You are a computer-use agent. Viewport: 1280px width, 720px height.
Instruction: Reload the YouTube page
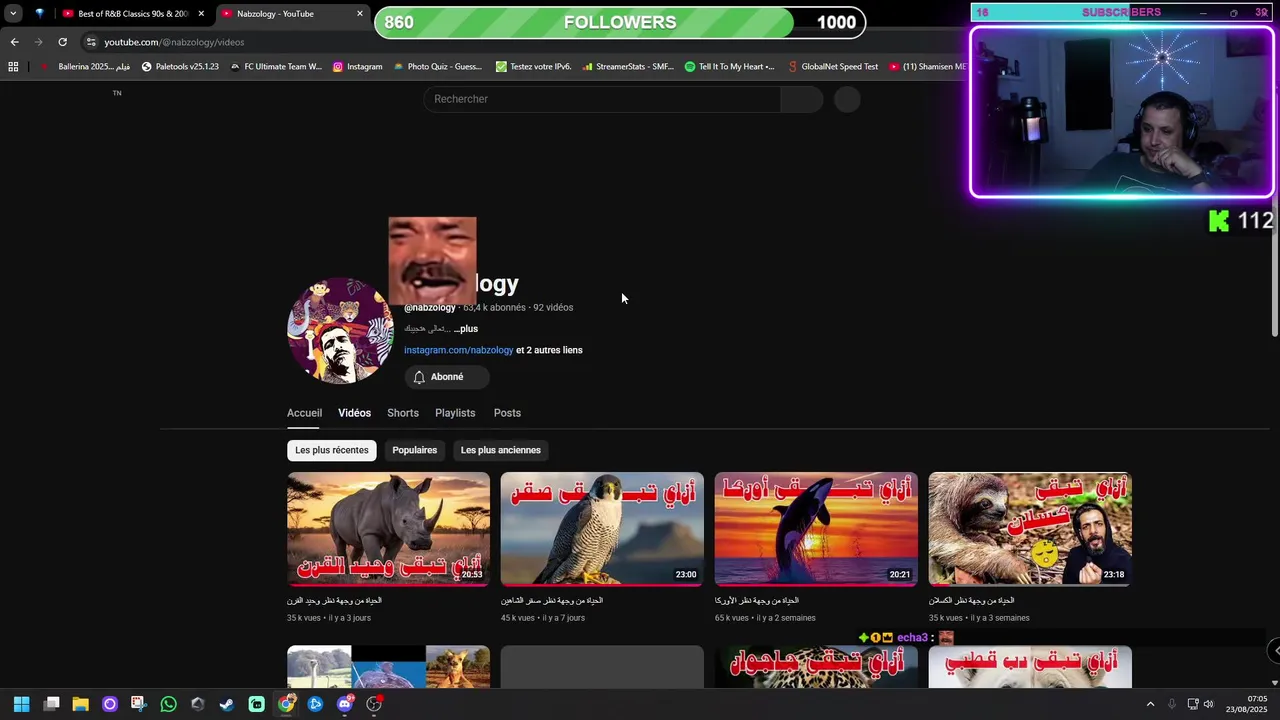point(62,42)
